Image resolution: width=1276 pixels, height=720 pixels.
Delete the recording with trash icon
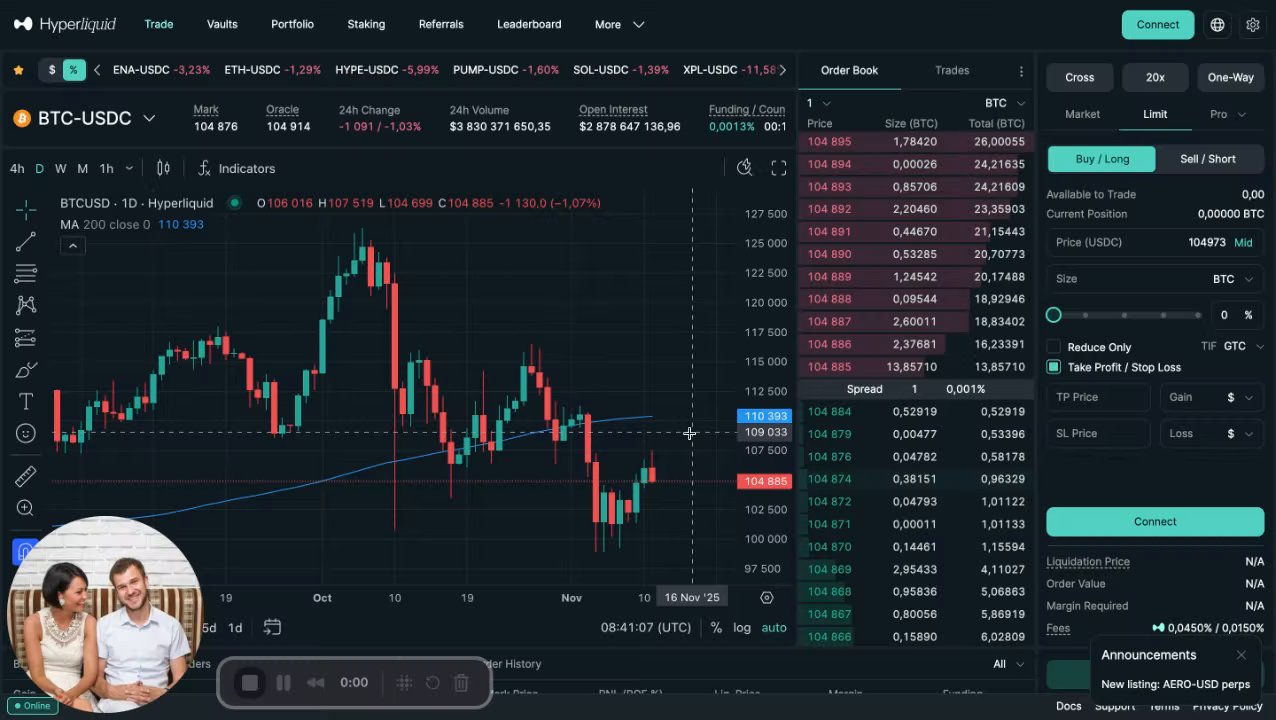pyautogui.click(x=461, y=683)
